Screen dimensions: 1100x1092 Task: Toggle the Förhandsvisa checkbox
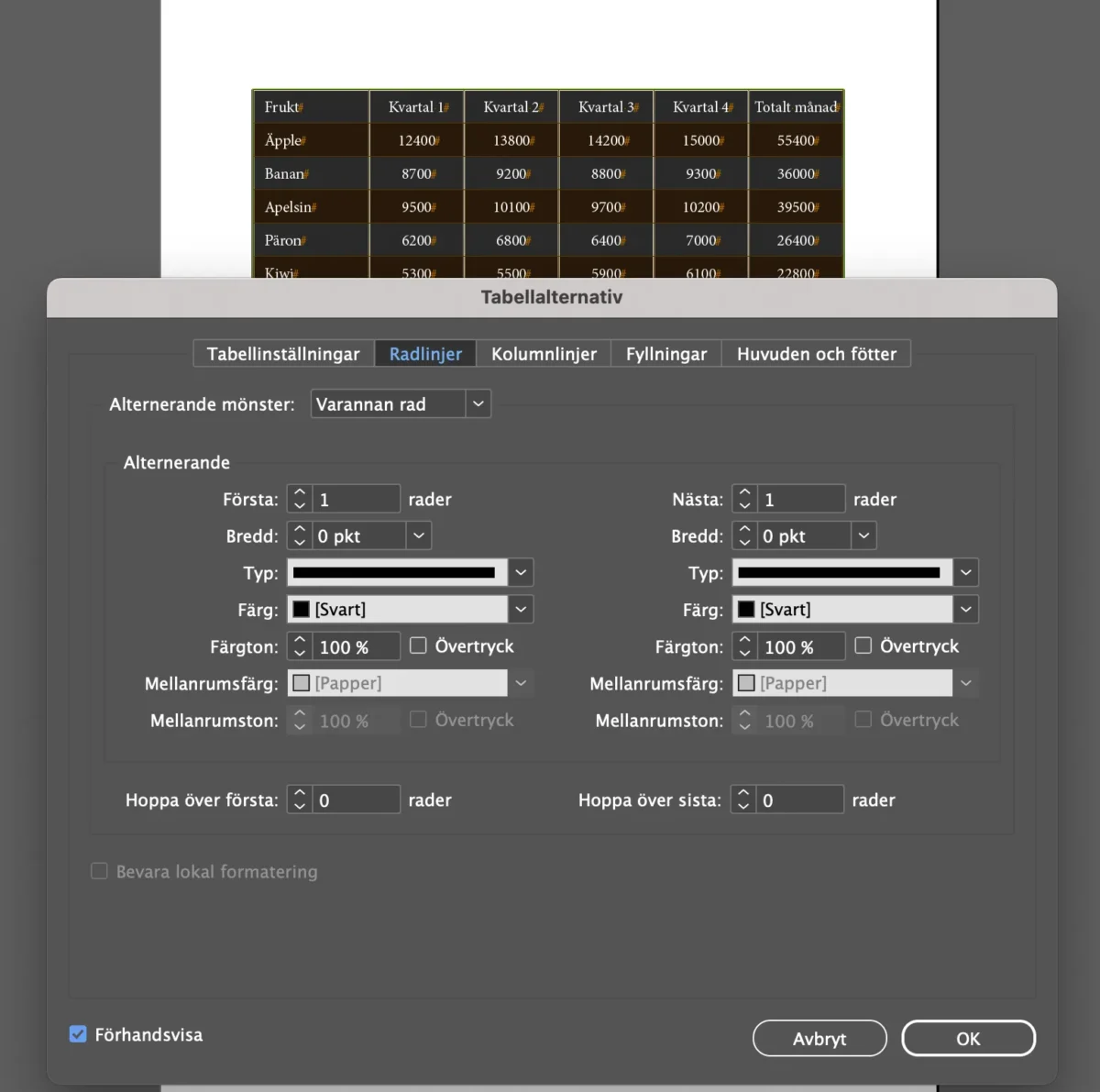tap(79, 1034)
